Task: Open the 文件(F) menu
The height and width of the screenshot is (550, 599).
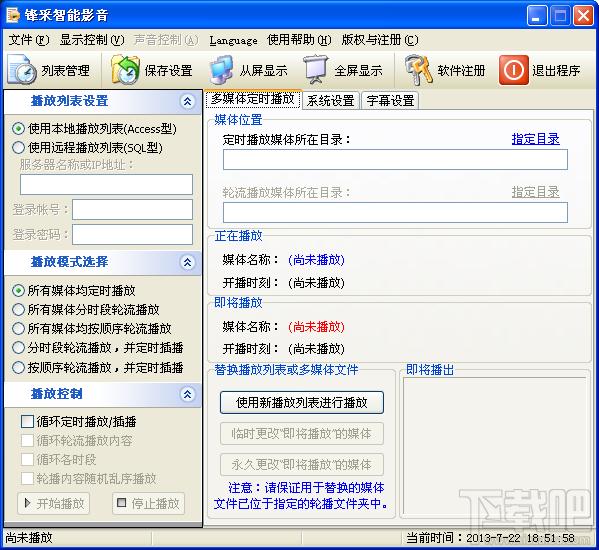Action: tap(29, 40)
